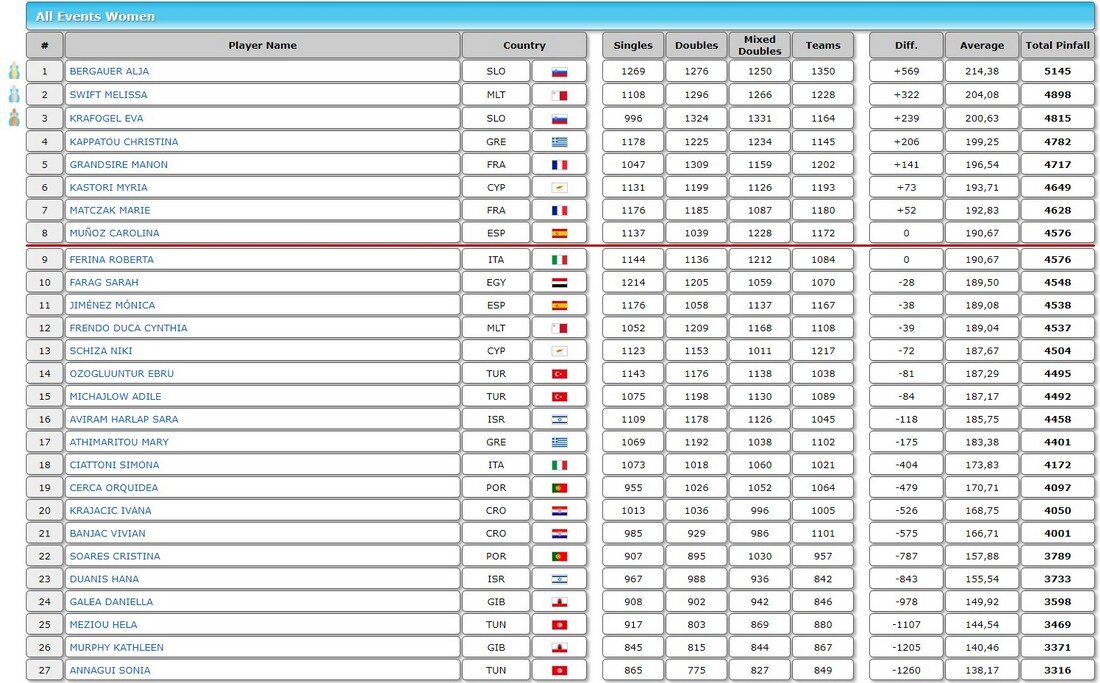
Task: Open player link FERINA ROBERTA
Action: (111, 259)
